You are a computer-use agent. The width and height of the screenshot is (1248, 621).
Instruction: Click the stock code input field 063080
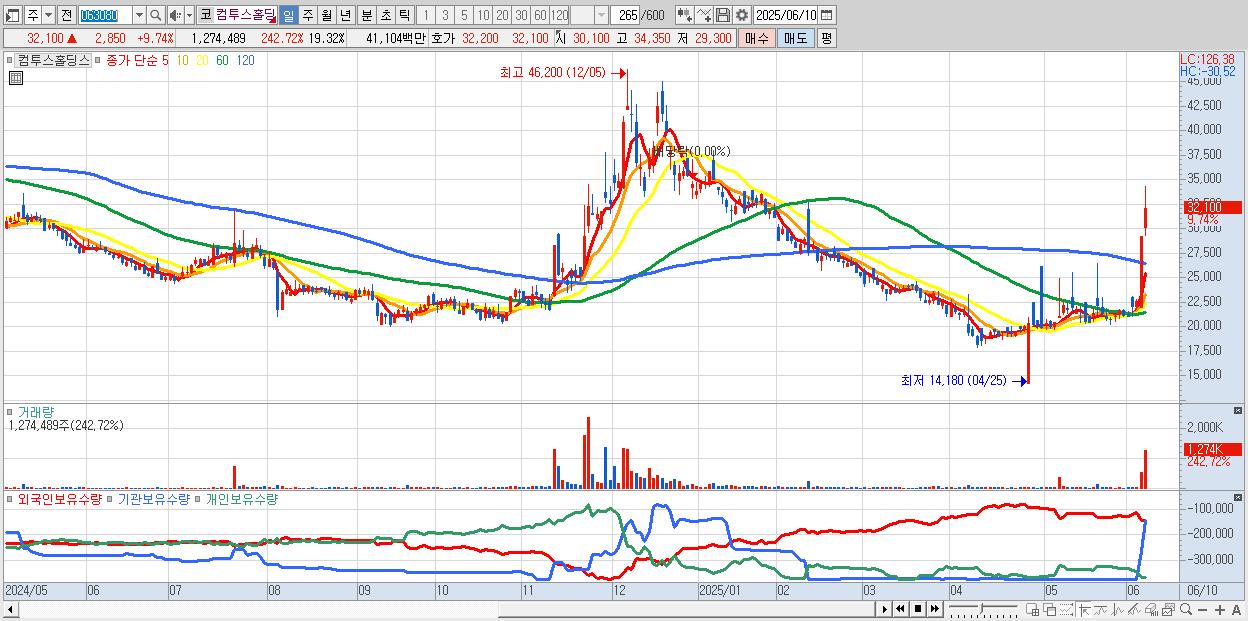tap(105, 15)
